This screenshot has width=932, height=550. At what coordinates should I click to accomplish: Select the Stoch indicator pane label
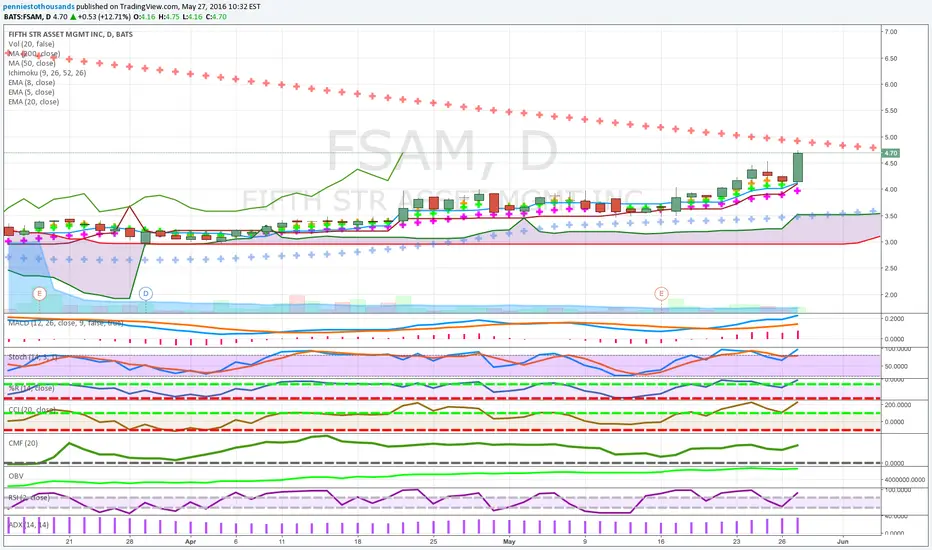pyautogui.click(x=33, y=357)
